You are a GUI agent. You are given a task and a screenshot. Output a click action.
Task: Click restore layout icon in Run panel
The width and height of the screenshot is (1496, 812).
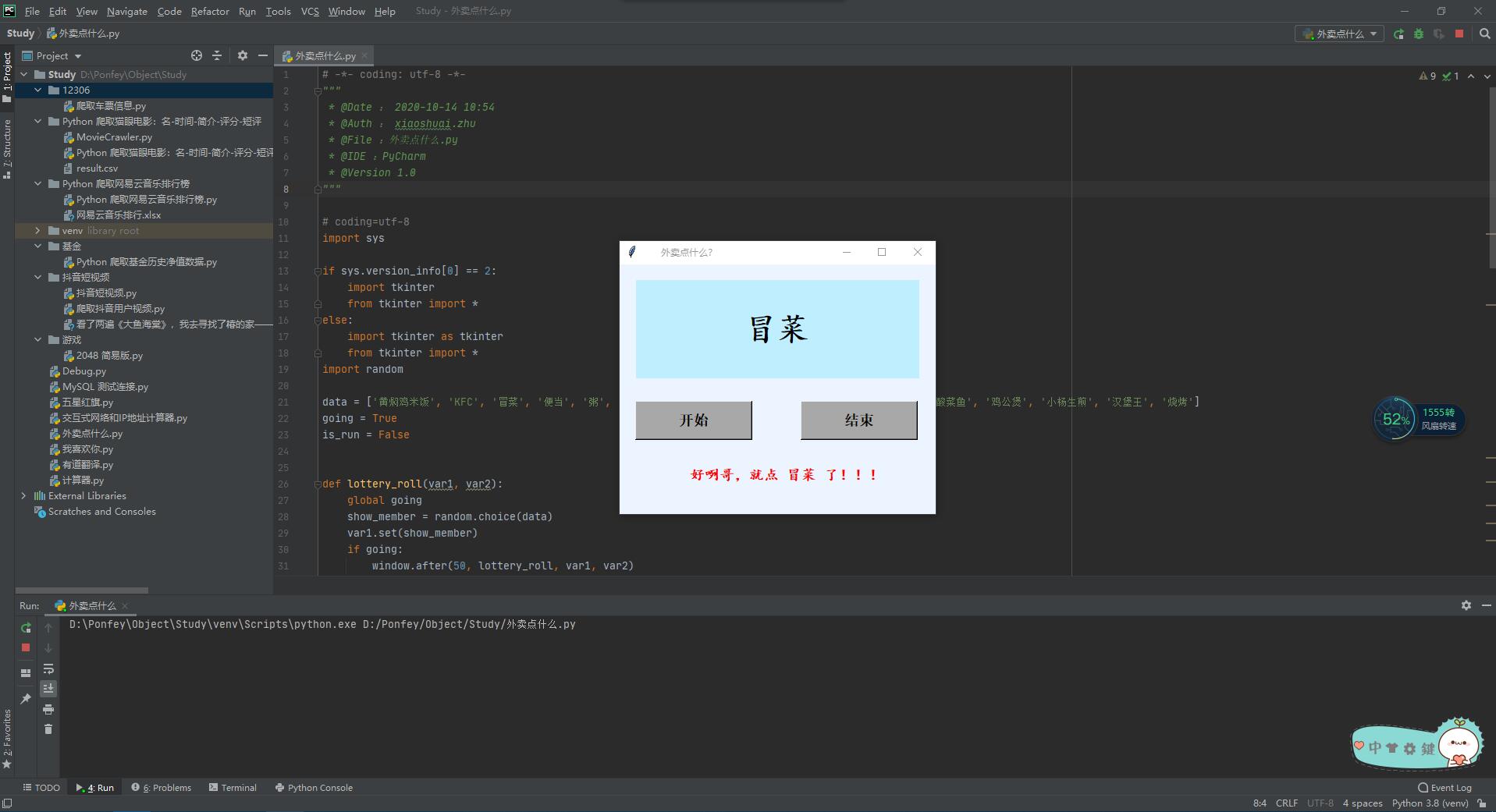[26, 672]
